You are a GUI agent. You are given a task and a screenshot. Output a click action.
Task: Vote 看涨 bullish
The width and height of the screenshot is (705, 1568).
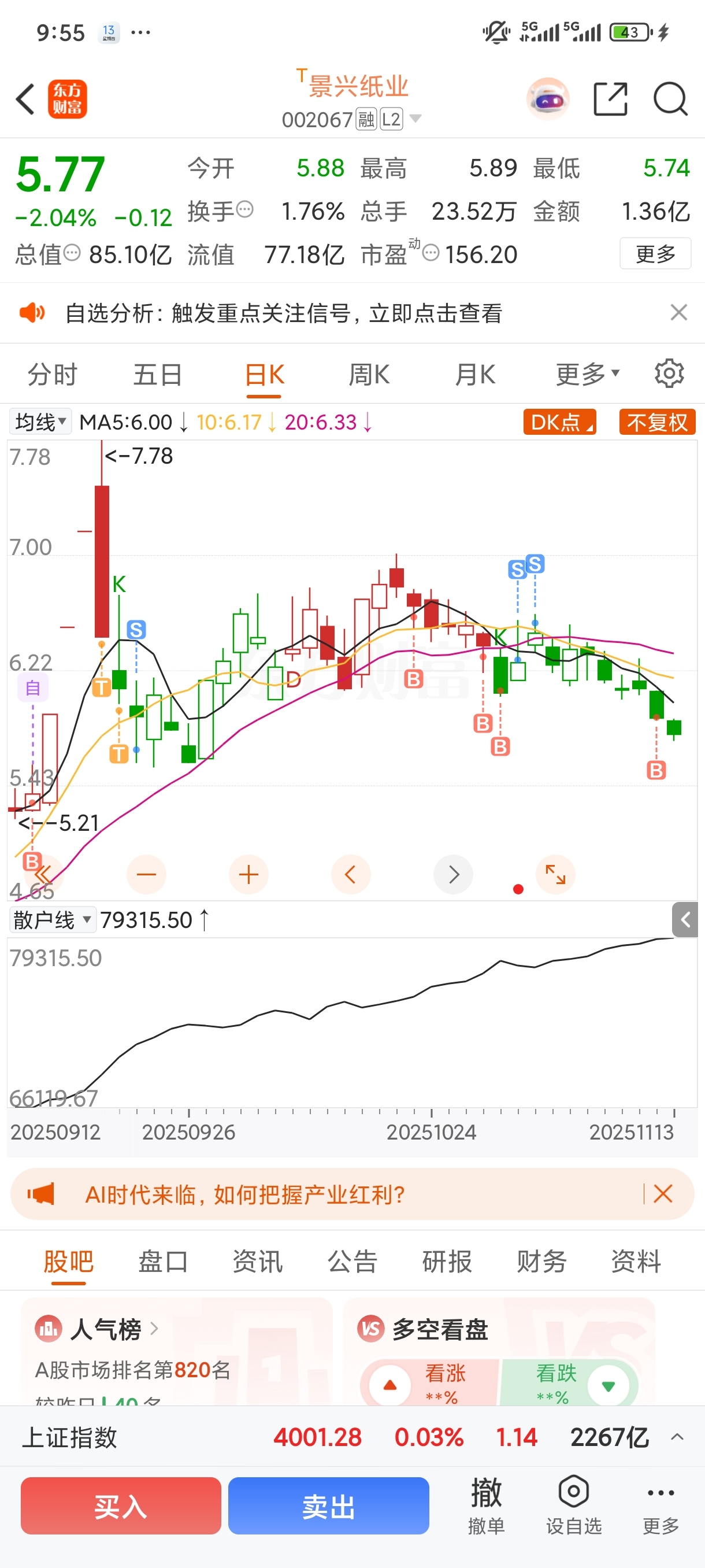429,1384
